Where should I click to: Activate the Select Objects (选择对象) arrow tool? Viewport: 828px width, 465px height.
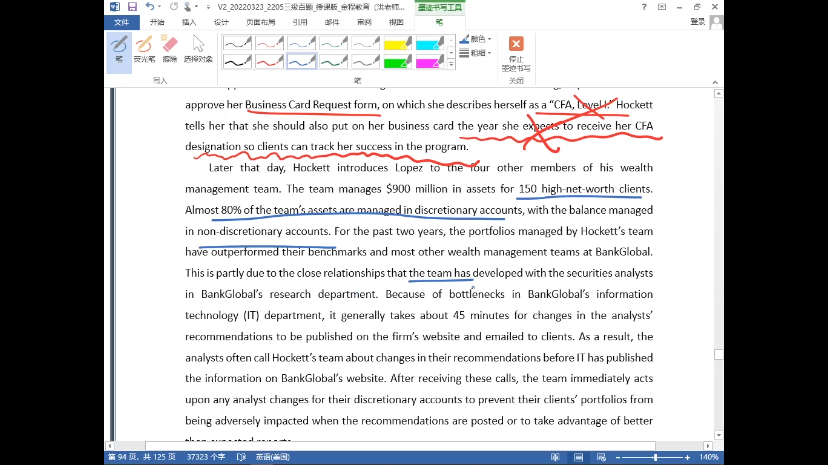[198, 48]
